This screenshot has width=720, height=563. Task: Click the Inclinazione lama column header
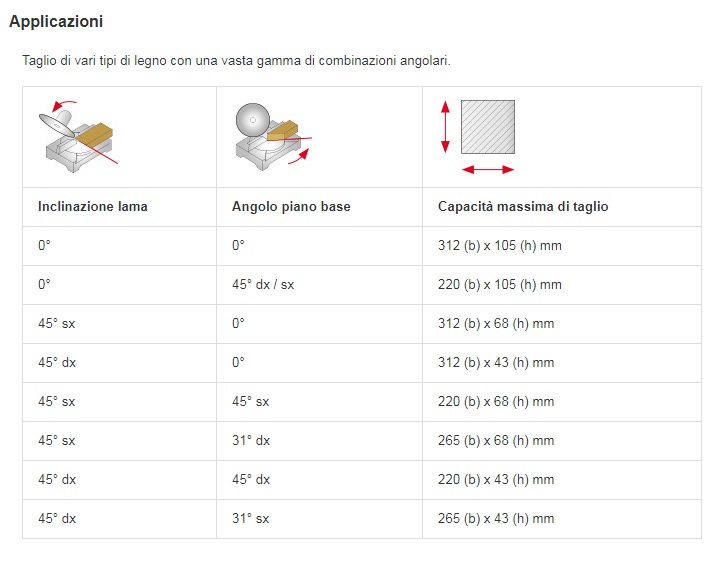pos(93,207)
